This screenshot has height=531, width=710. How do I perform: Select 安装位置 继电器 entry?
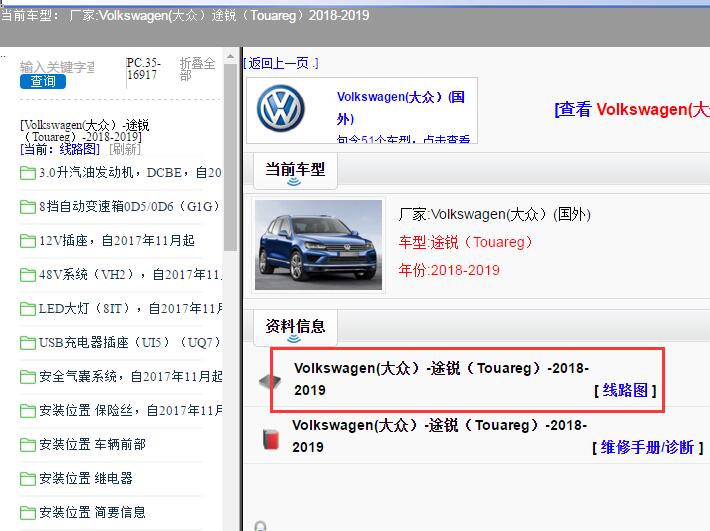[86, 478]
